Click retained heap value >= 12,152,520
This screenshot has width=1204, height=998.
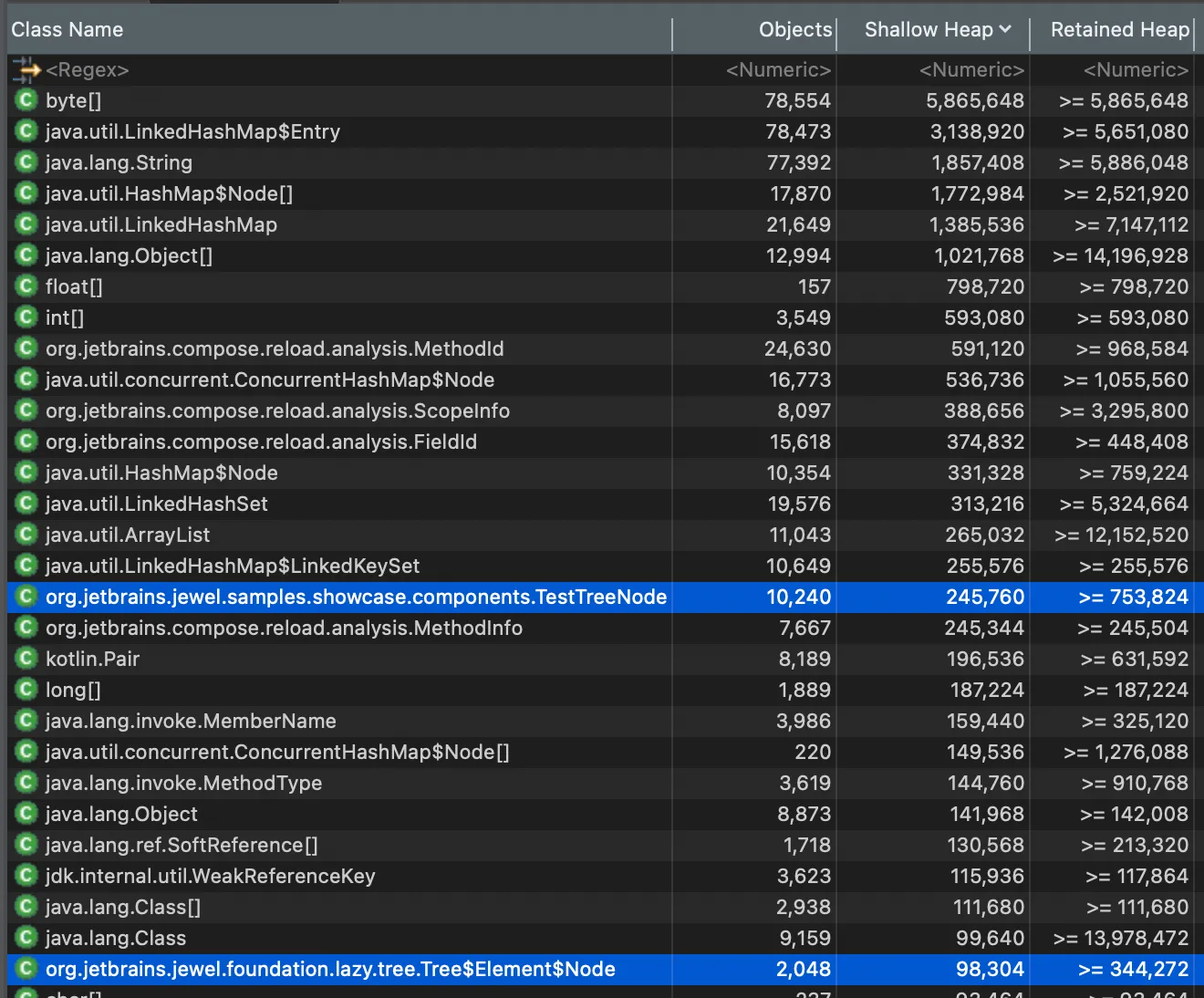(x=1121, y=535)
